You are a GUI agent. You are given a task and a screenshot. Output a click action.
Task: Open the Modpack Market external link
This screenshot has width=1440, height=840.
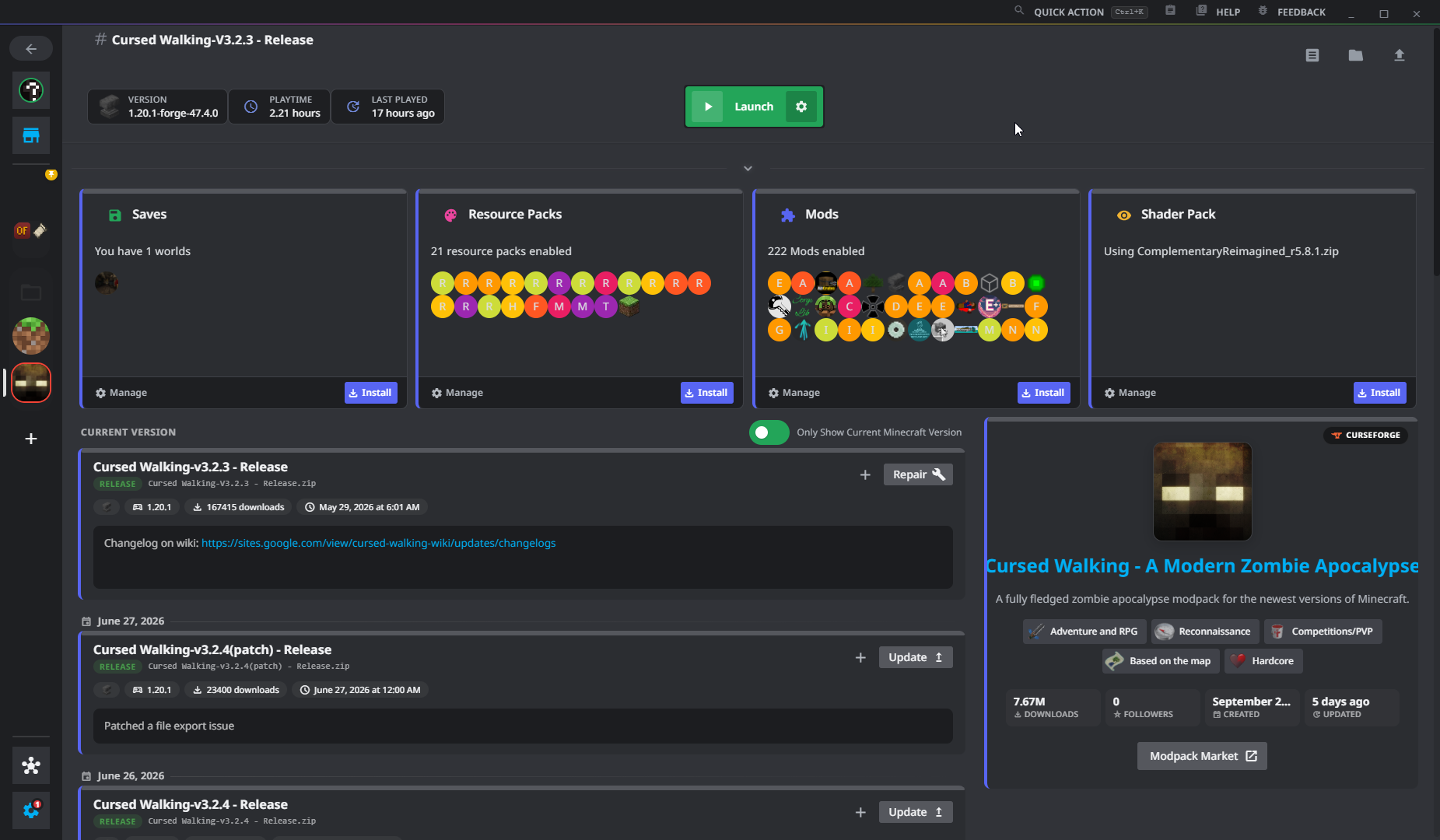click(x=1202, y=756)
